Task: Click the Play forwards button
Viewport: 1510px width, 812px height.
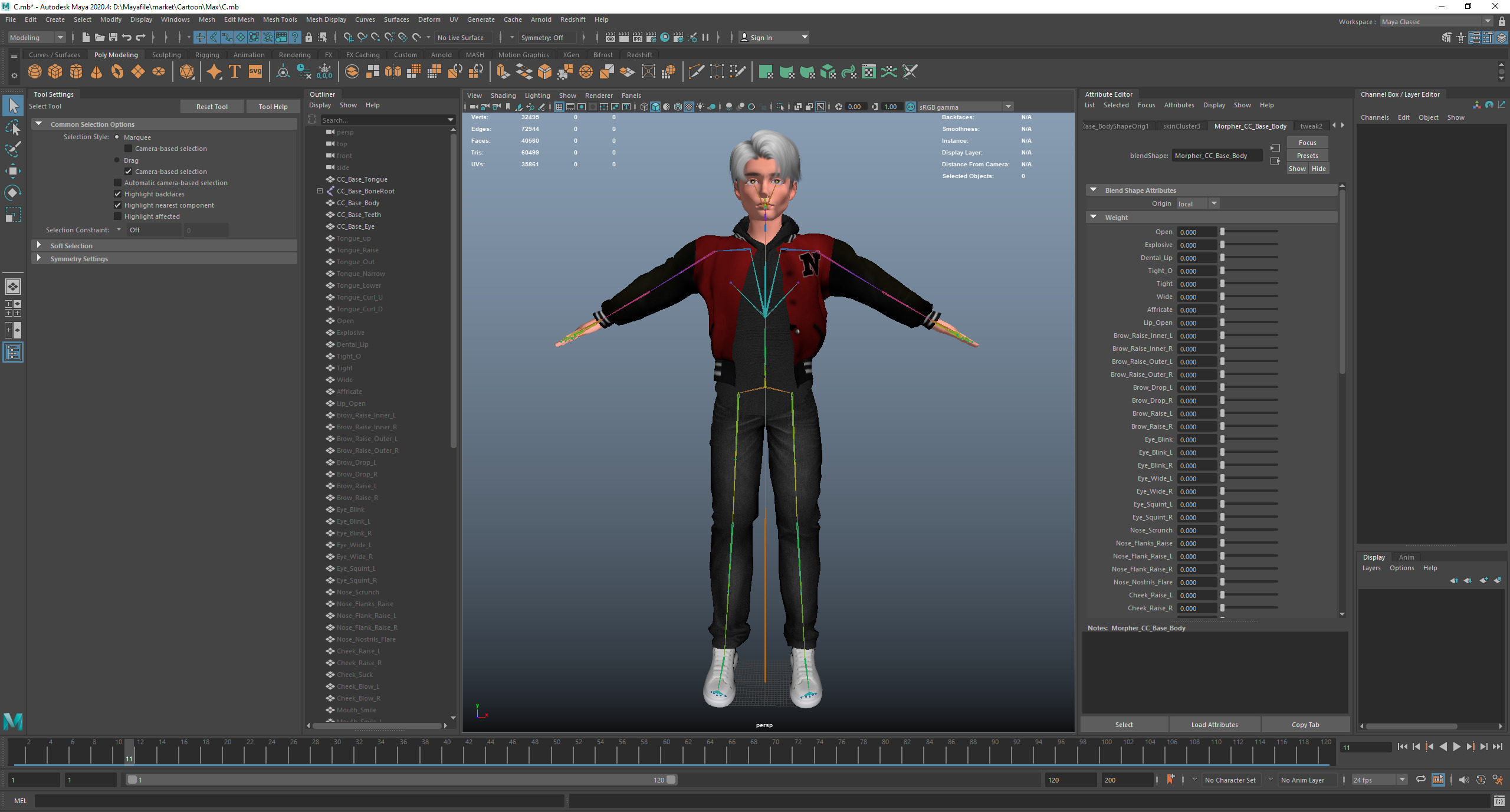Action: pyautogui.click(x=1457, y=747)
